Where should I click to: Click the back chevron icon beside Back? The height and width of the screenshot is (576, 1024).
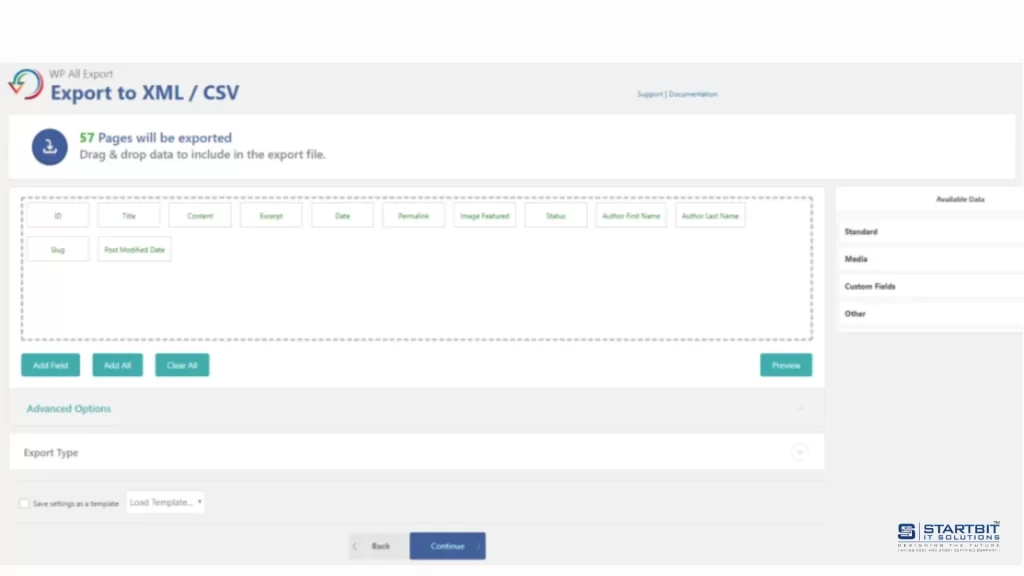(x=355, y=546)
